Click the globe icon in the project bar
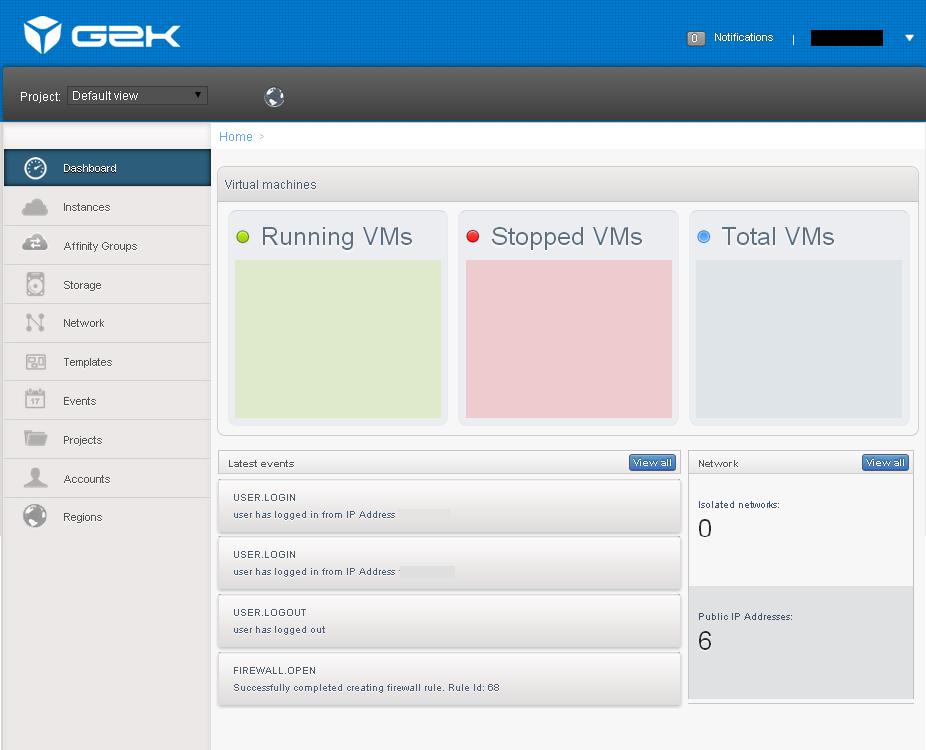The image size is (926, 750). [274, 97]
